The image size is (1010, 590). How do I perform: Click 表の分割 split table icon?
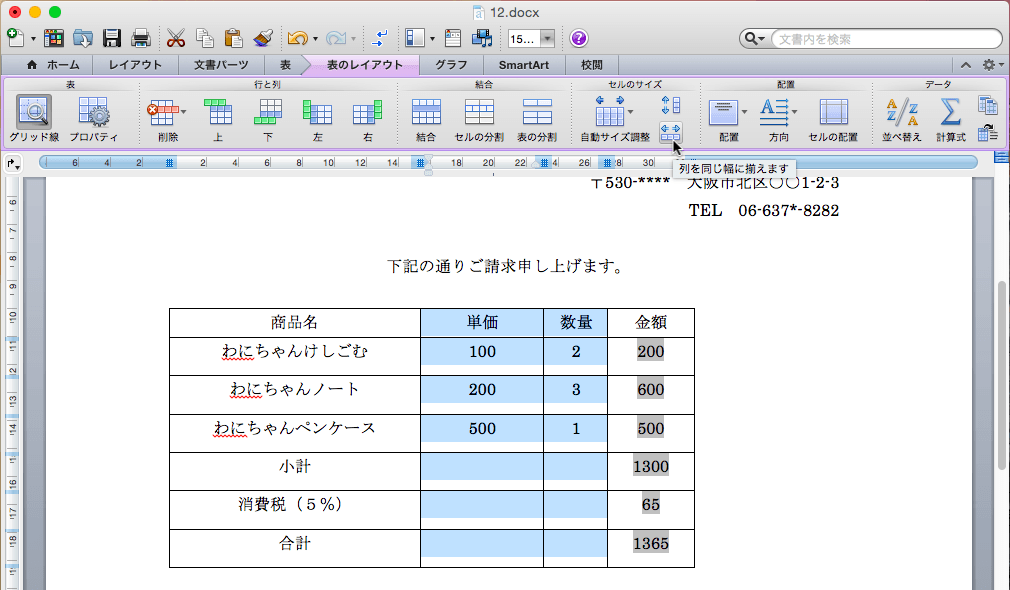pos(537,112)
